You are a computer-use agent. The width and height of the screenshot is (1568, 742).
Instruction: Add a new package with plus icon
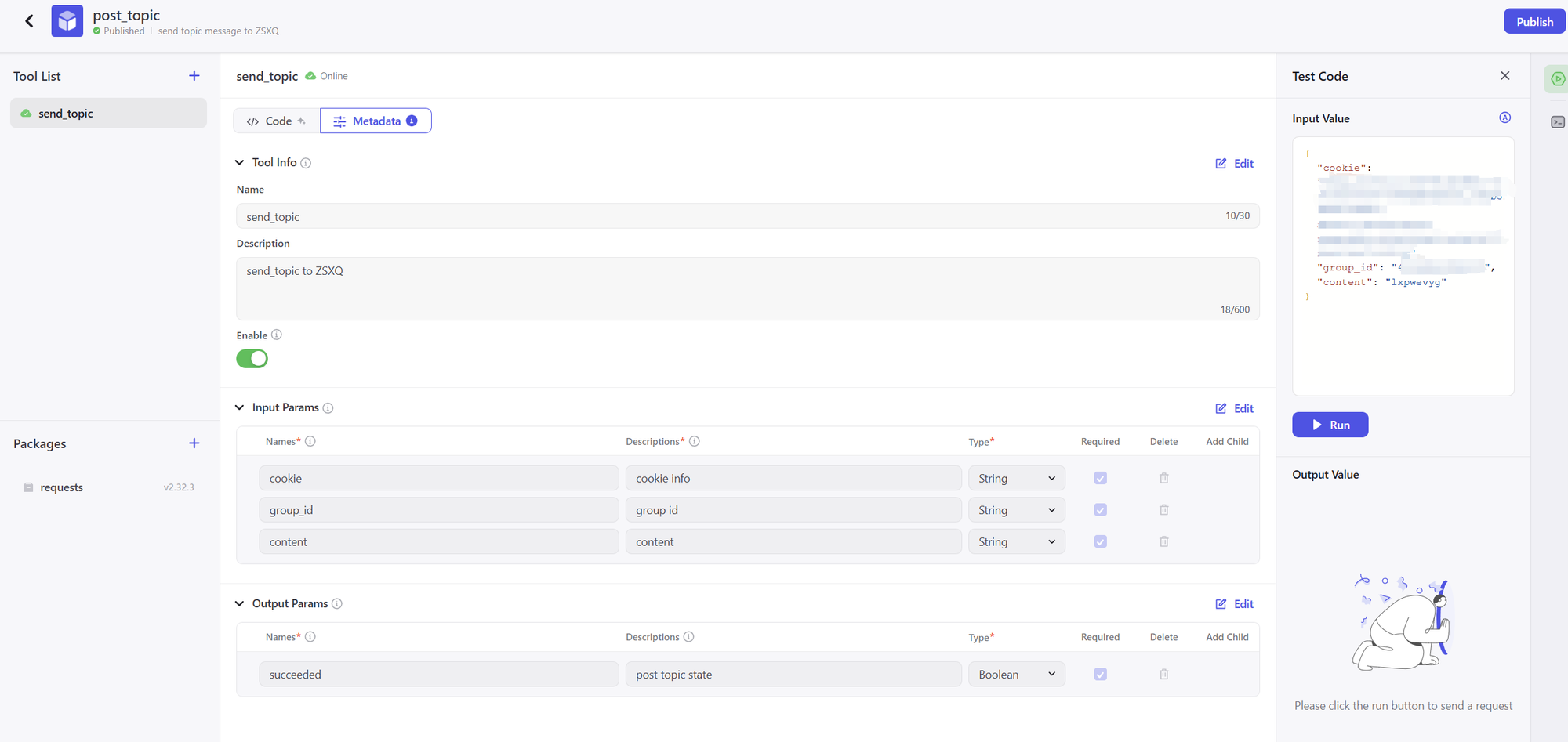(194, 443)
